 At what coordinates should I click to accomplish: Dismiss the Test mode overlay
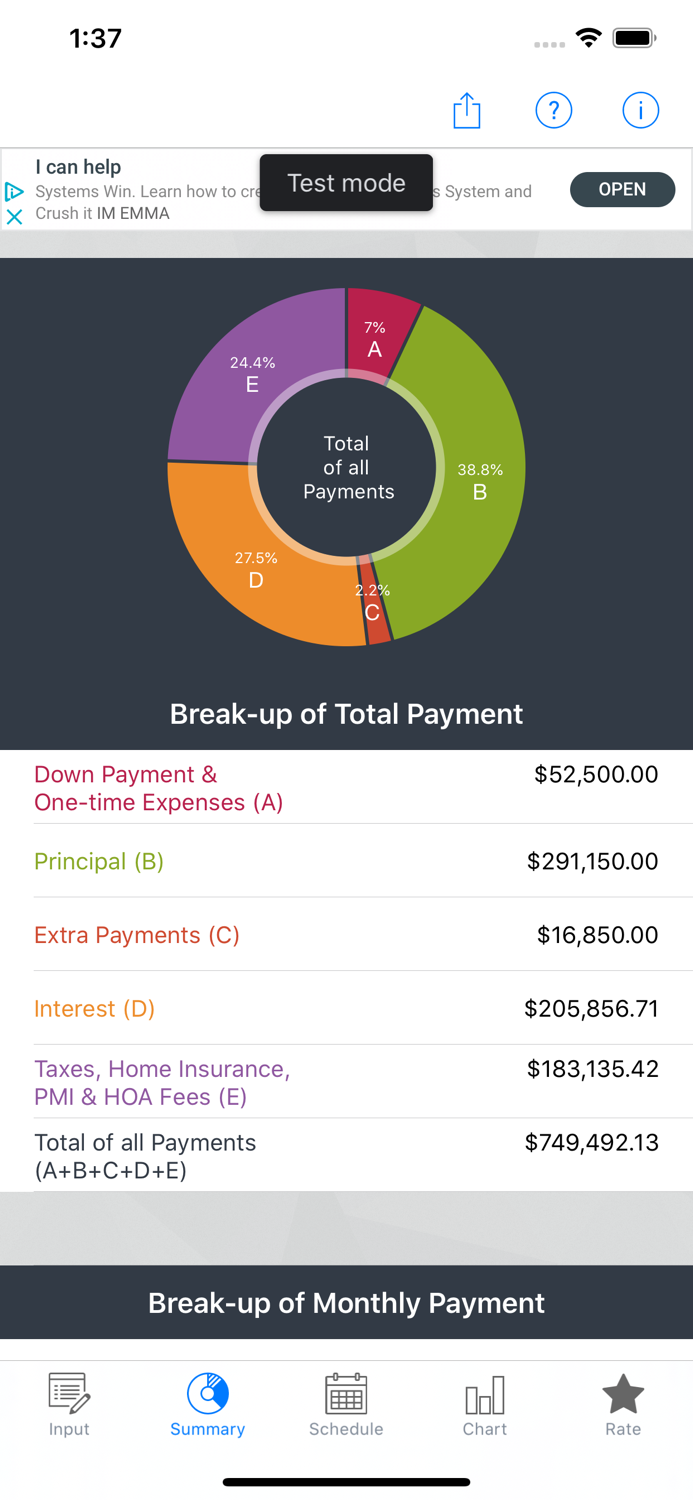pyautogui.click(x=346, y=183)
